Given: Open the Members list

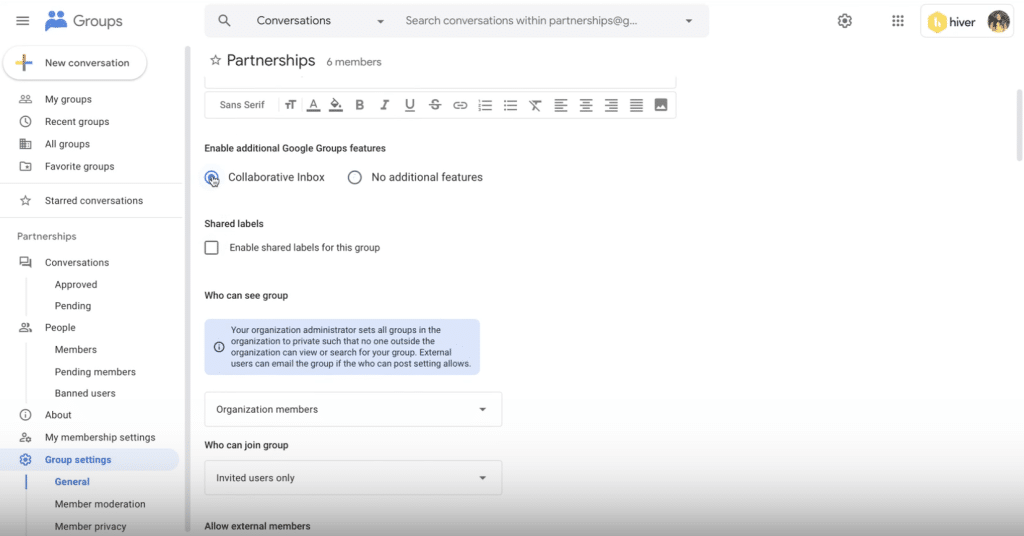Looking at the screenshot, I should tap(76, 349).
